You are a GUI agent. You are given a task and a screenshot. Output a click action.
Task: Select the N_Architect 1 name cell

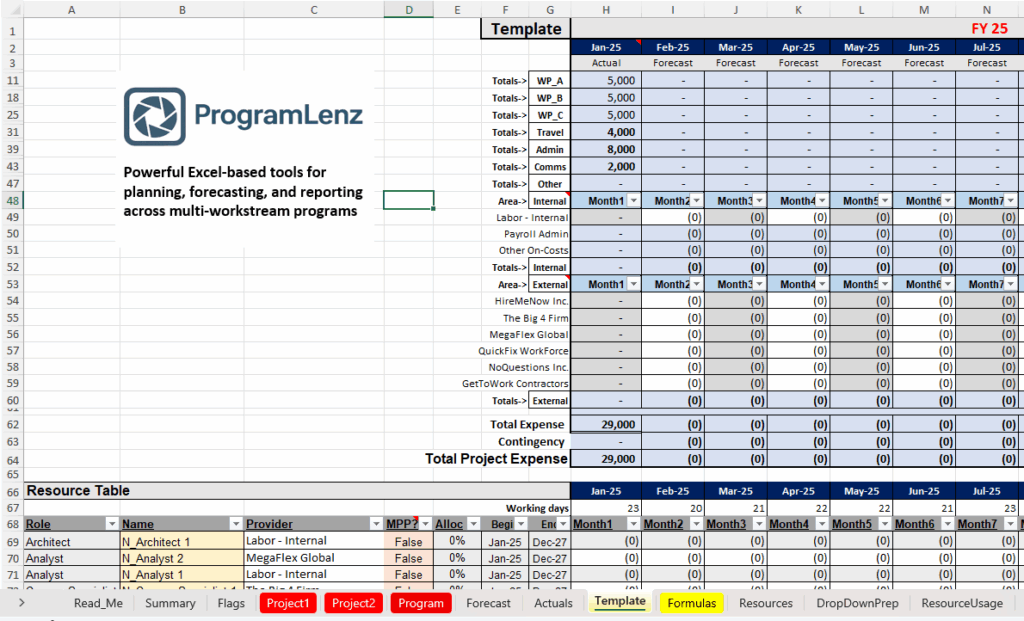point(181,541)
